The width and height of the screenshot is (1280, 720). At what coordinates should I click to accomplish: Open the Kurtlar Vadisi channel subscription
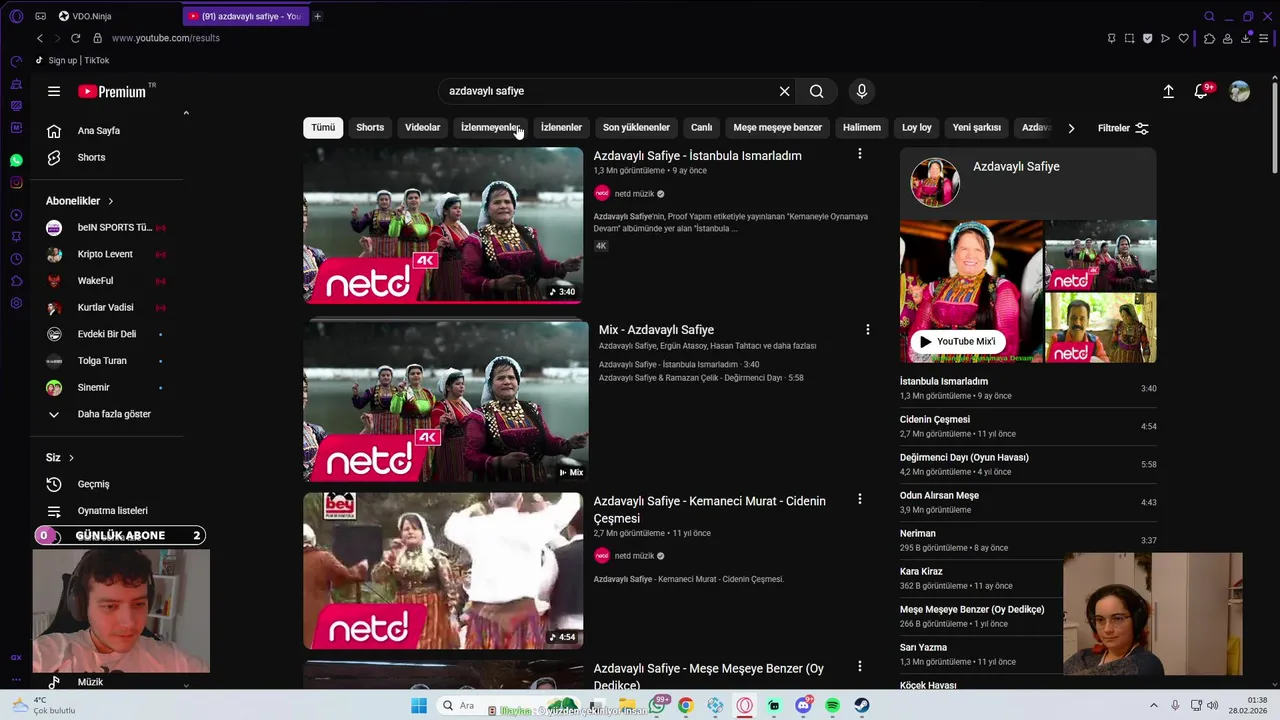click(108, 308)
